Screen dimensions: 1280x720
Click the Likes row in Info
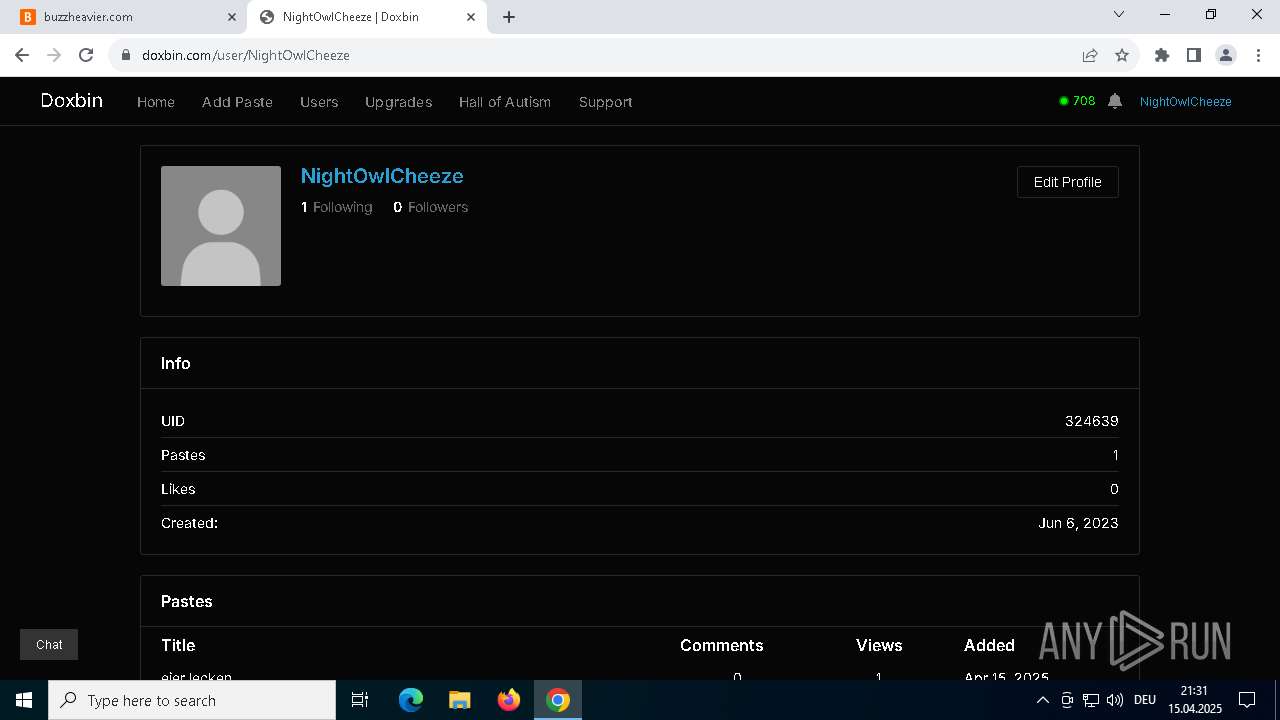(640, 489)
